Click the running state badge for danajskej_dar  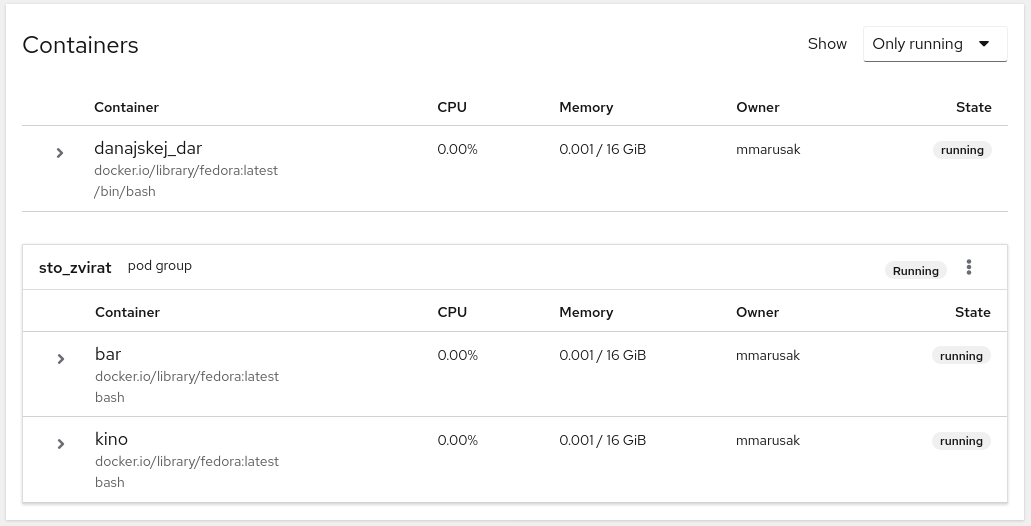coord(962,150)
